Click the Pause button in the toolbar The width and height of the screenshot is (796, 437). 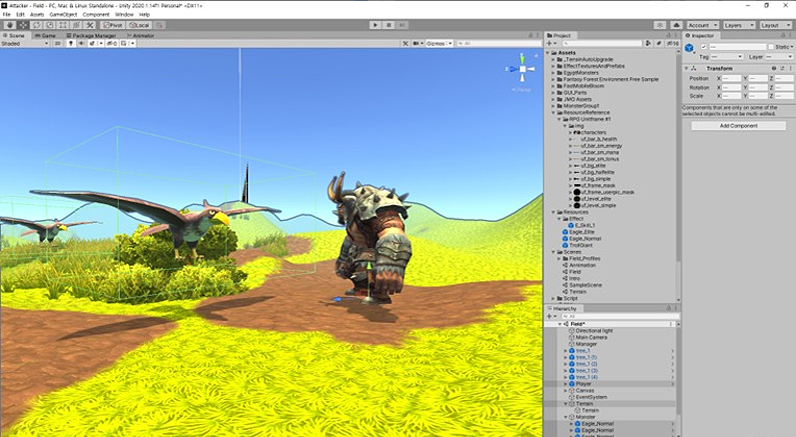387,25
